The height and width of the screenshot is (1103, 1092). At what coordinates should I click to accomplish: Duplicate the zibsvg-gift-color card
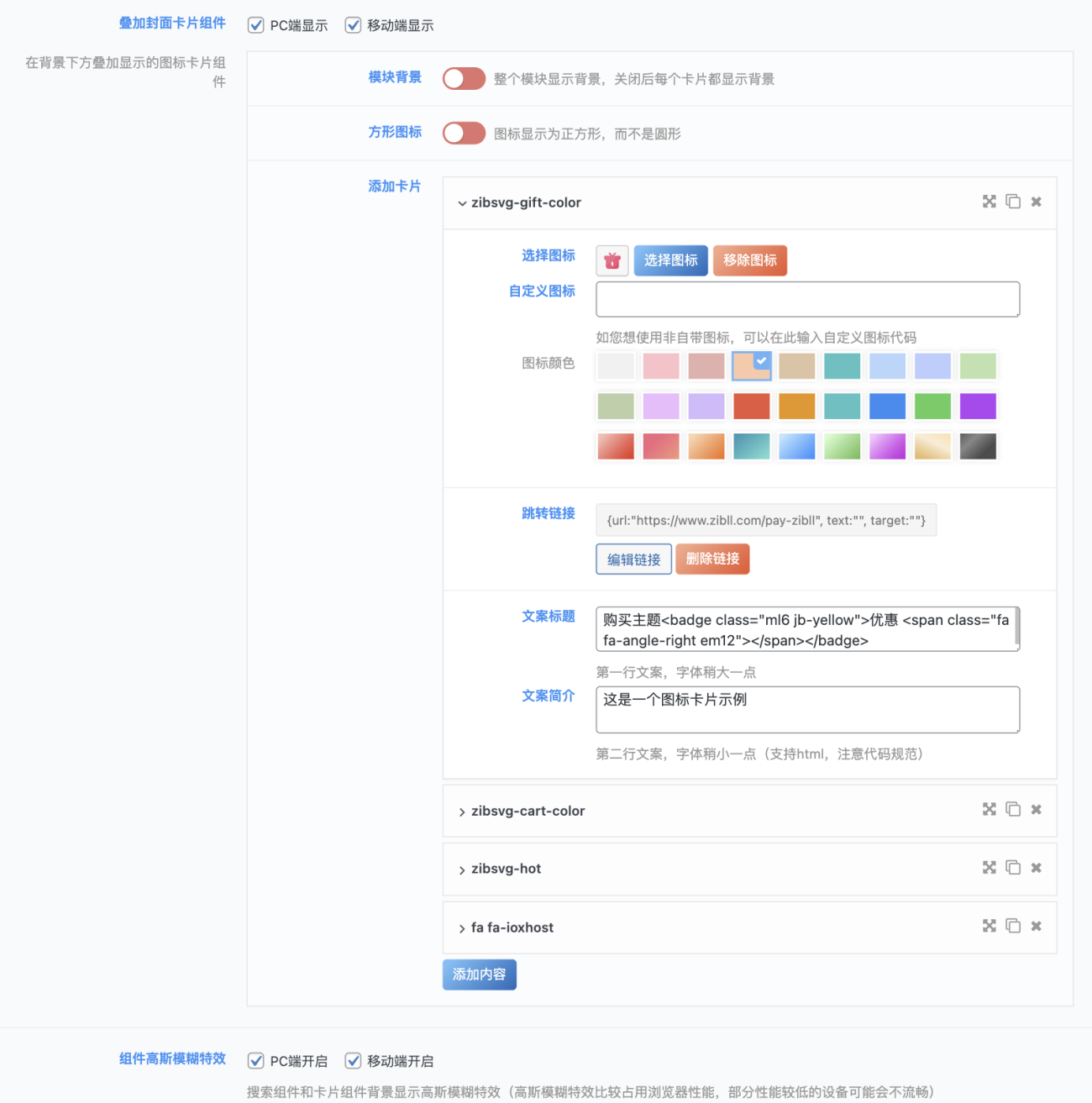coord(1013,202)
